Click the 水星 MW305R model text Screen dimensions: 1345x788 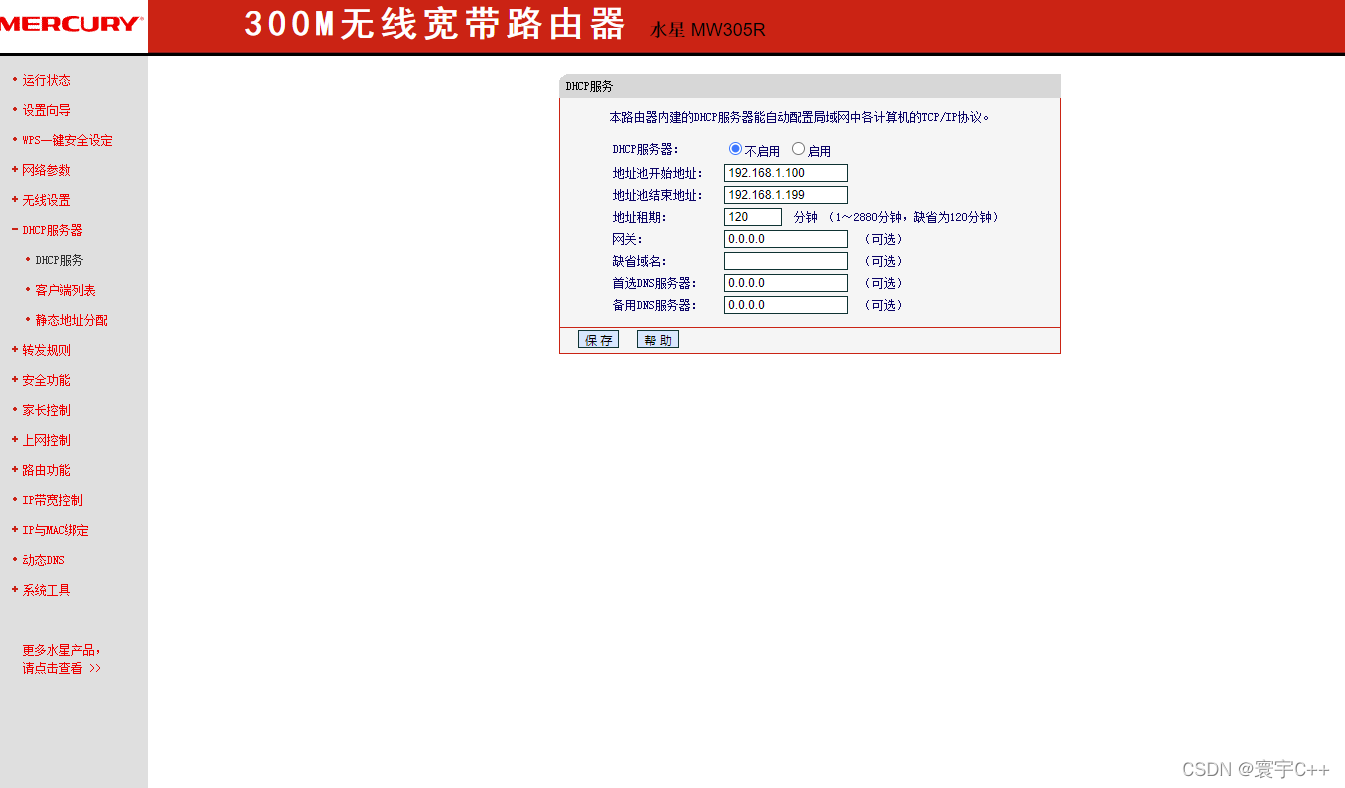[708, 30]
